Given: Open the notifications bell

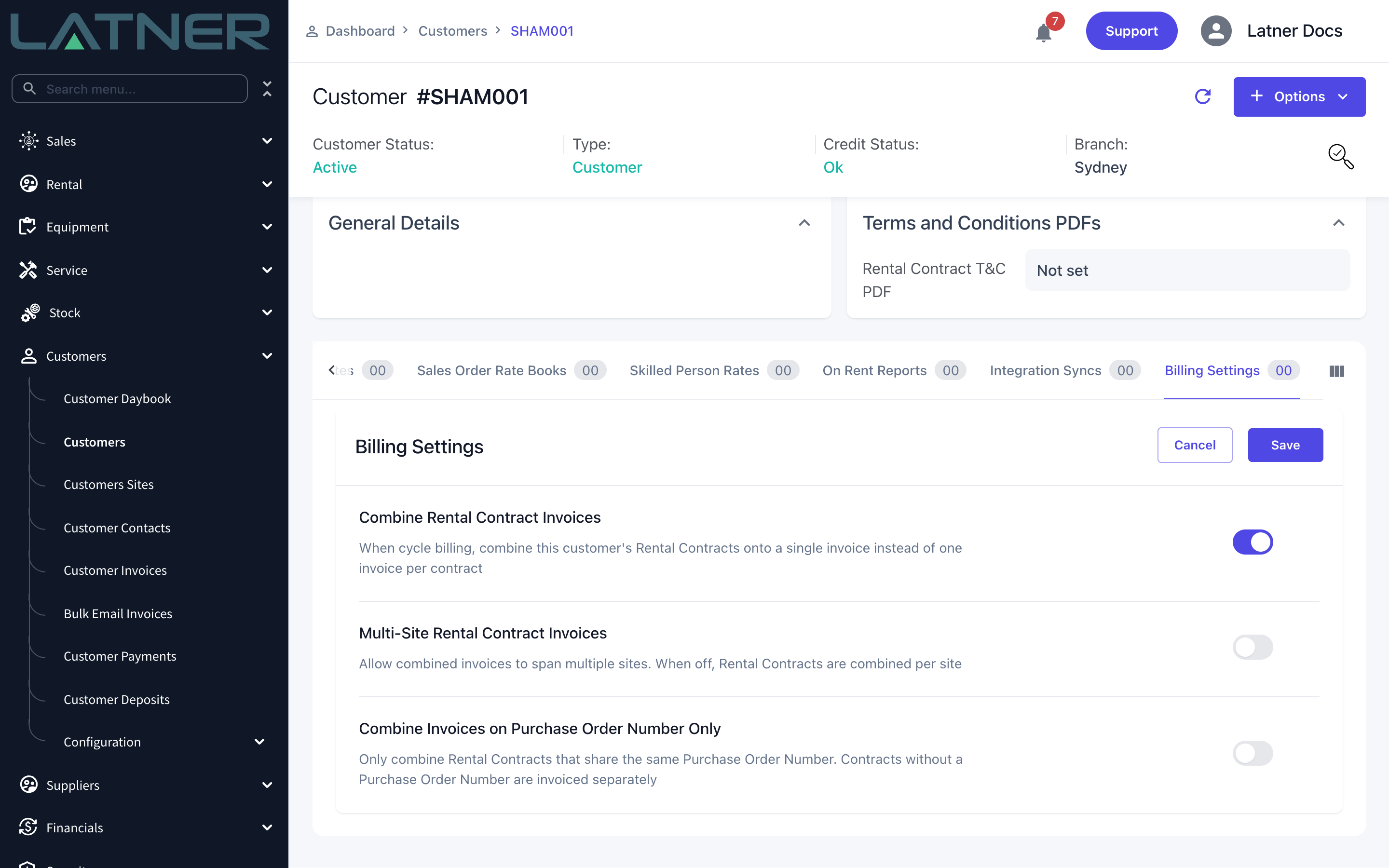Looking at the screenshot, I should point(1043,33).
